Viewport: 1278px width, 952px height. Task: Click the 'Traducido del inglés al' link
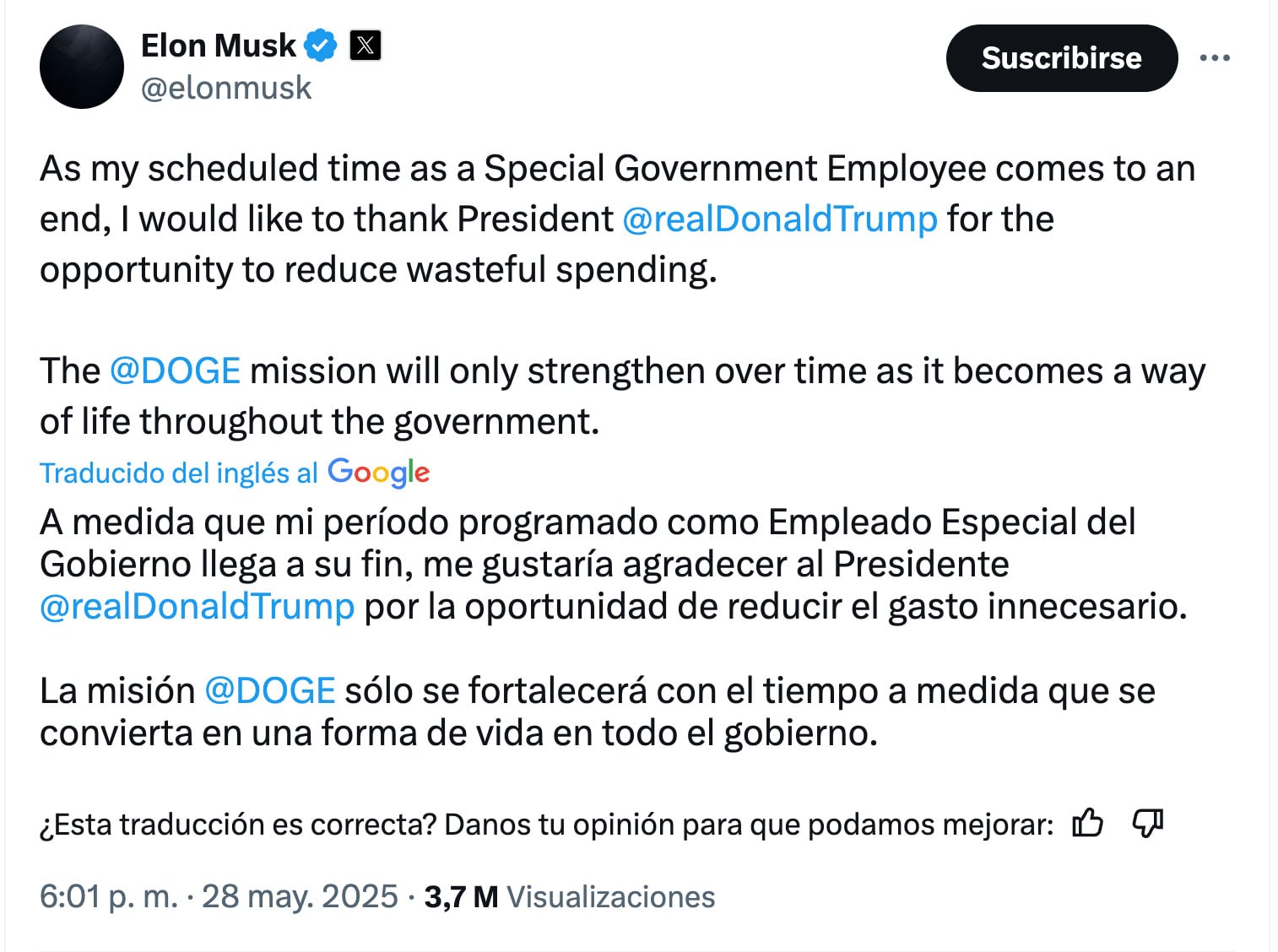point(178,473)
